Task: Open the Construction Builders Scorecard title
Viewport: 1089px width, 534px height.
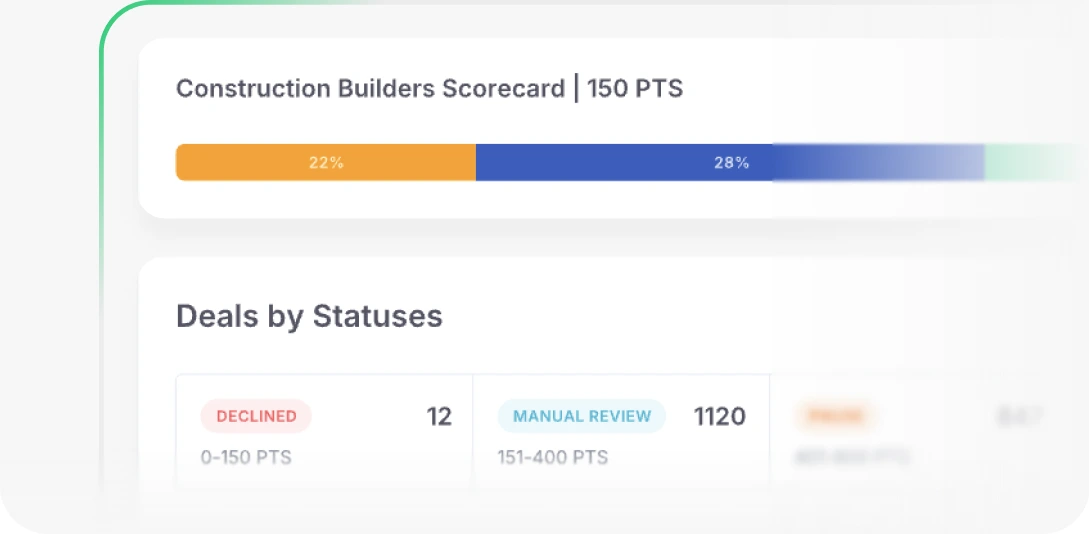Action: pyautogui.click(x=370, y=89)
